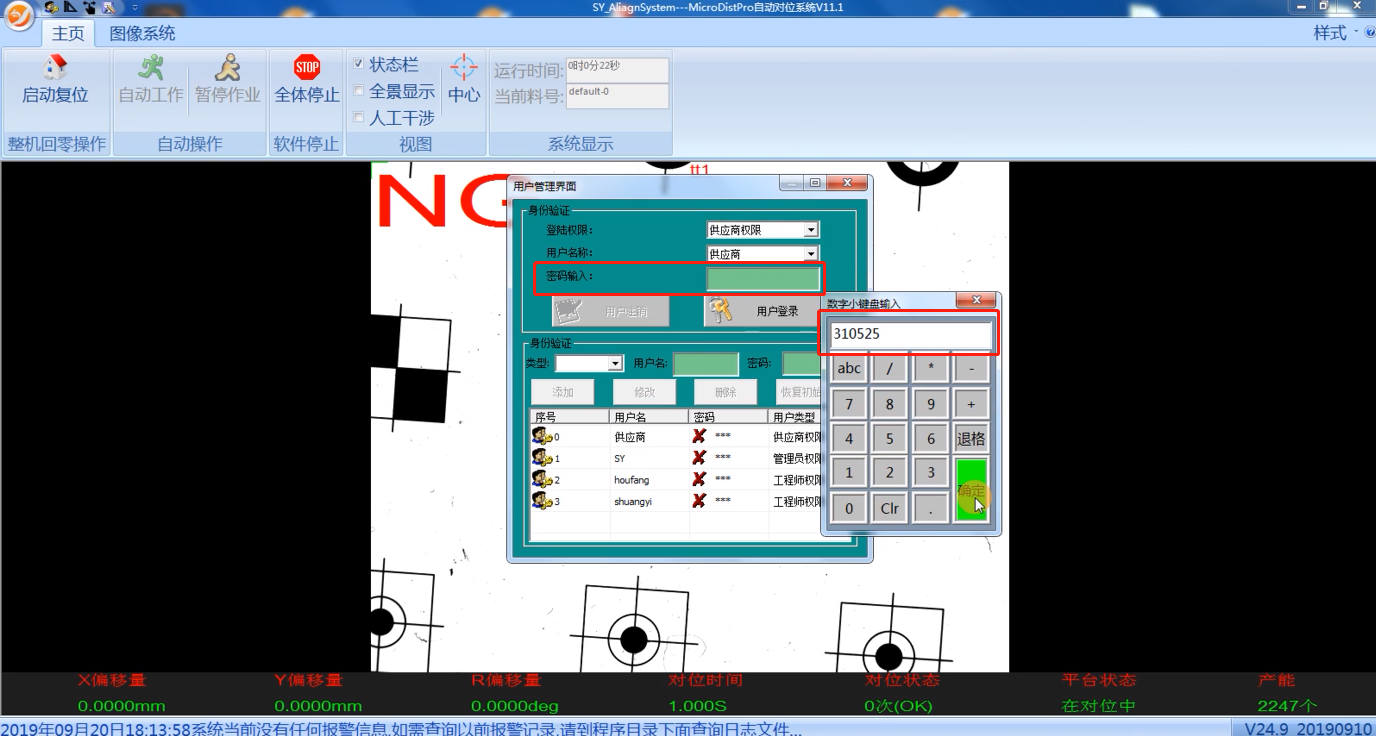Open the 用户名称 dropdown
1376x736 pixels.
click(811, 254)
